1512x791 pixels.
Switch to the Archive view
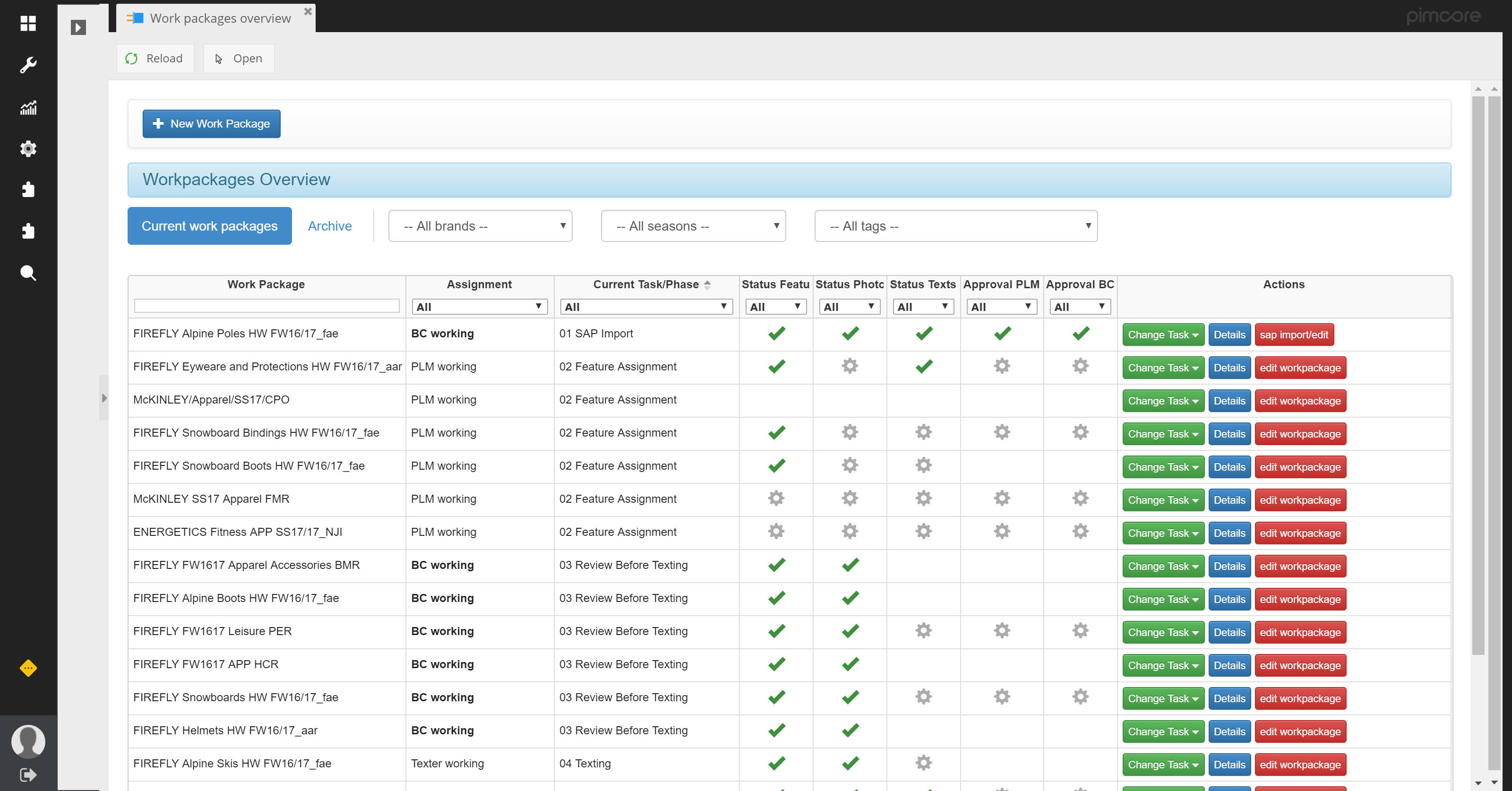click(x=329, y=226)
